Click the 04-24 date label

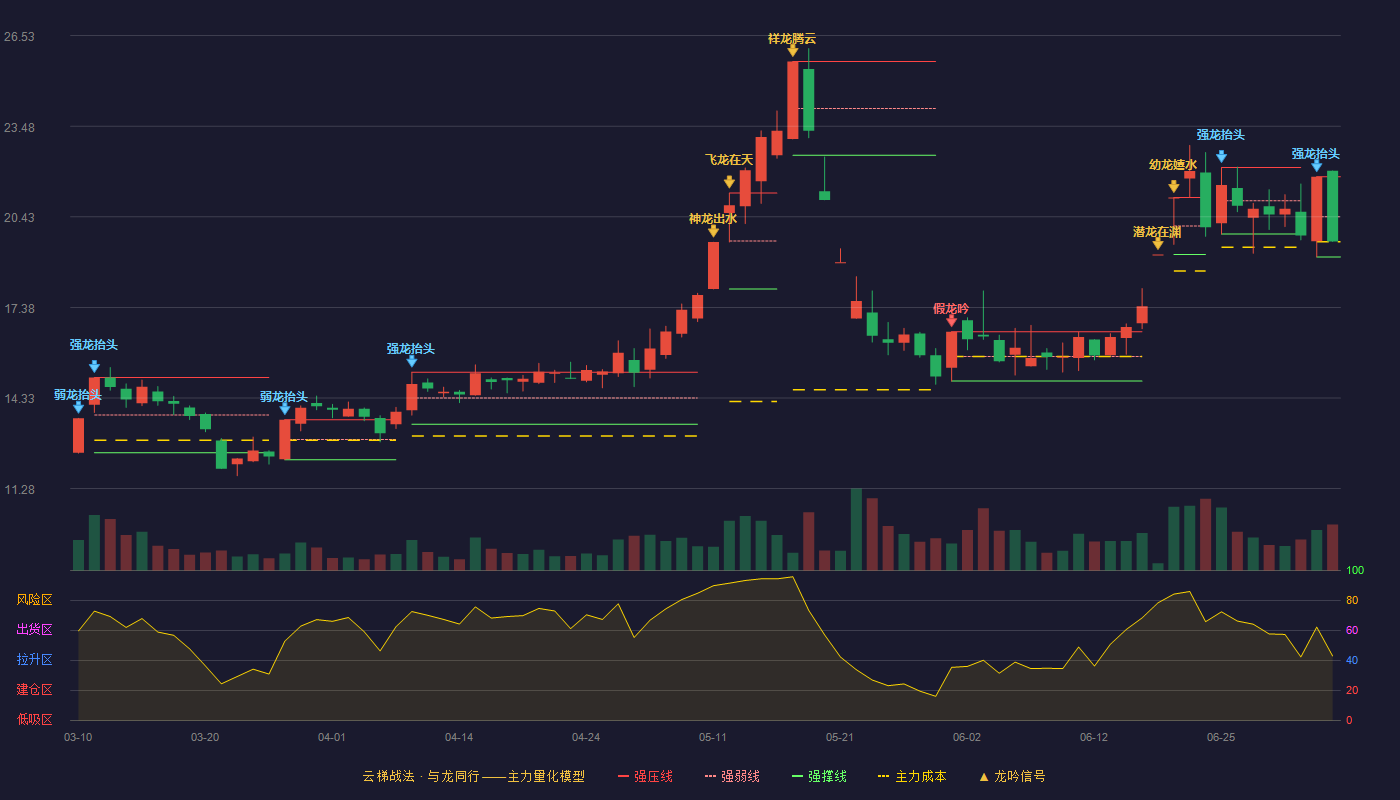(586, 737)
